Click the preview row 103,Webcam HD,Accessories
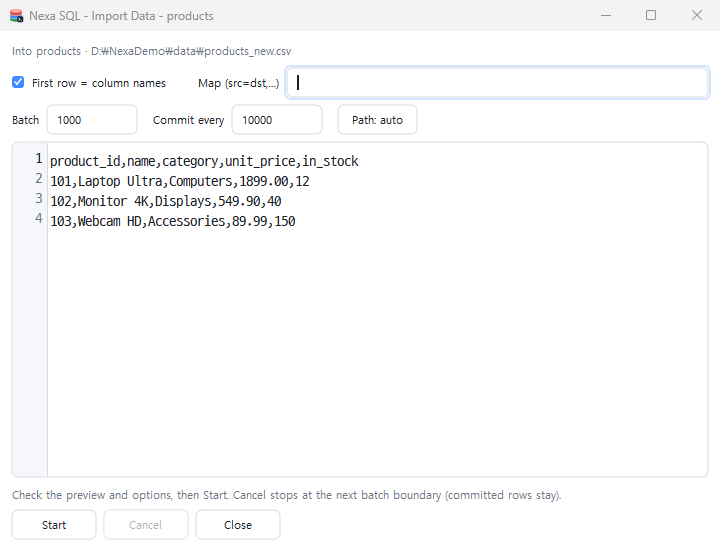Screen dimensions: 720x551 tap(173, 221)
